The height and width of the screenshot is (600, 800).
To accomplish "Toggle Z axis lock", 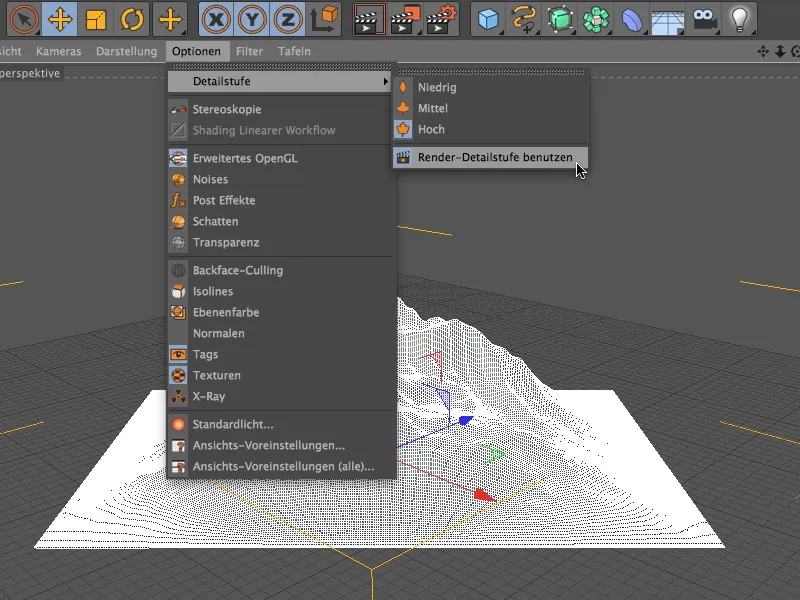I will pos(288,19).
